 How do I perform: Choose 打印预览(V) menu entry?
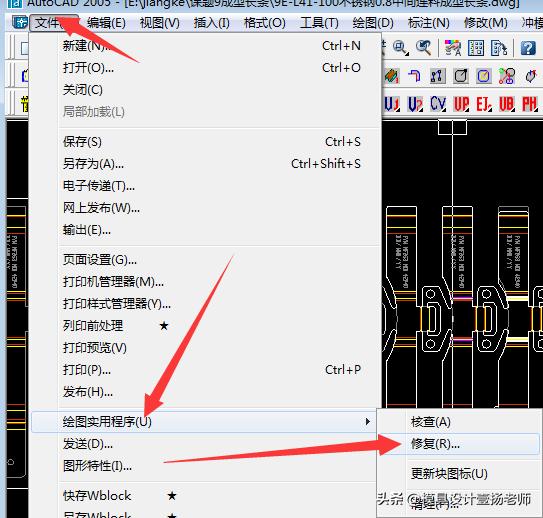[206, 348]
